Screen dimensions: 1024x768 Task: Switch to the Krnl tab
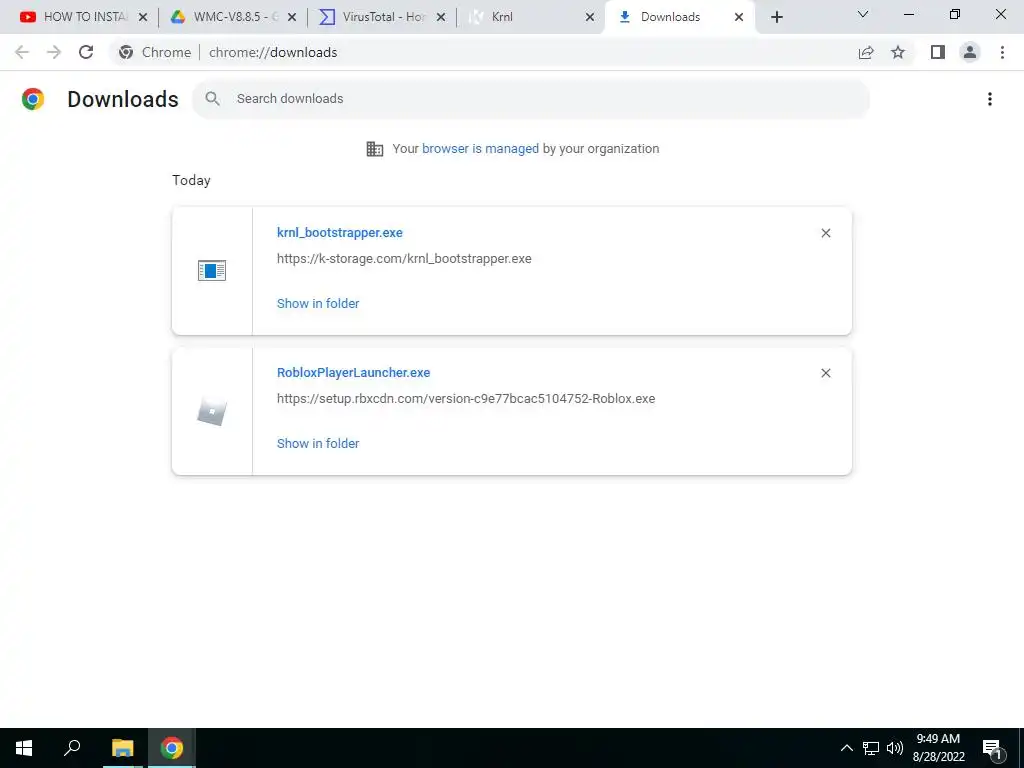529,17
